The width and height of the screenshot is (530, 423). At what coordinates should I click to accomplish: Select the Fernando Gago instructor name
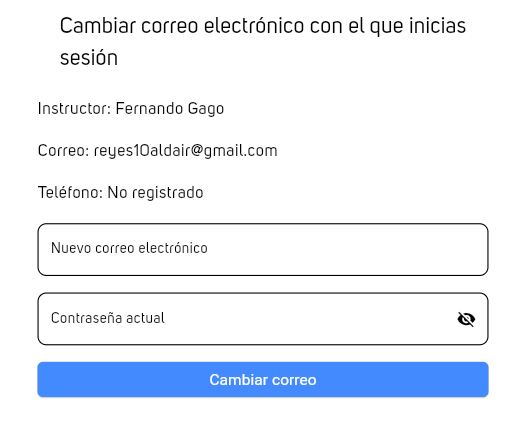click(170, 109)
